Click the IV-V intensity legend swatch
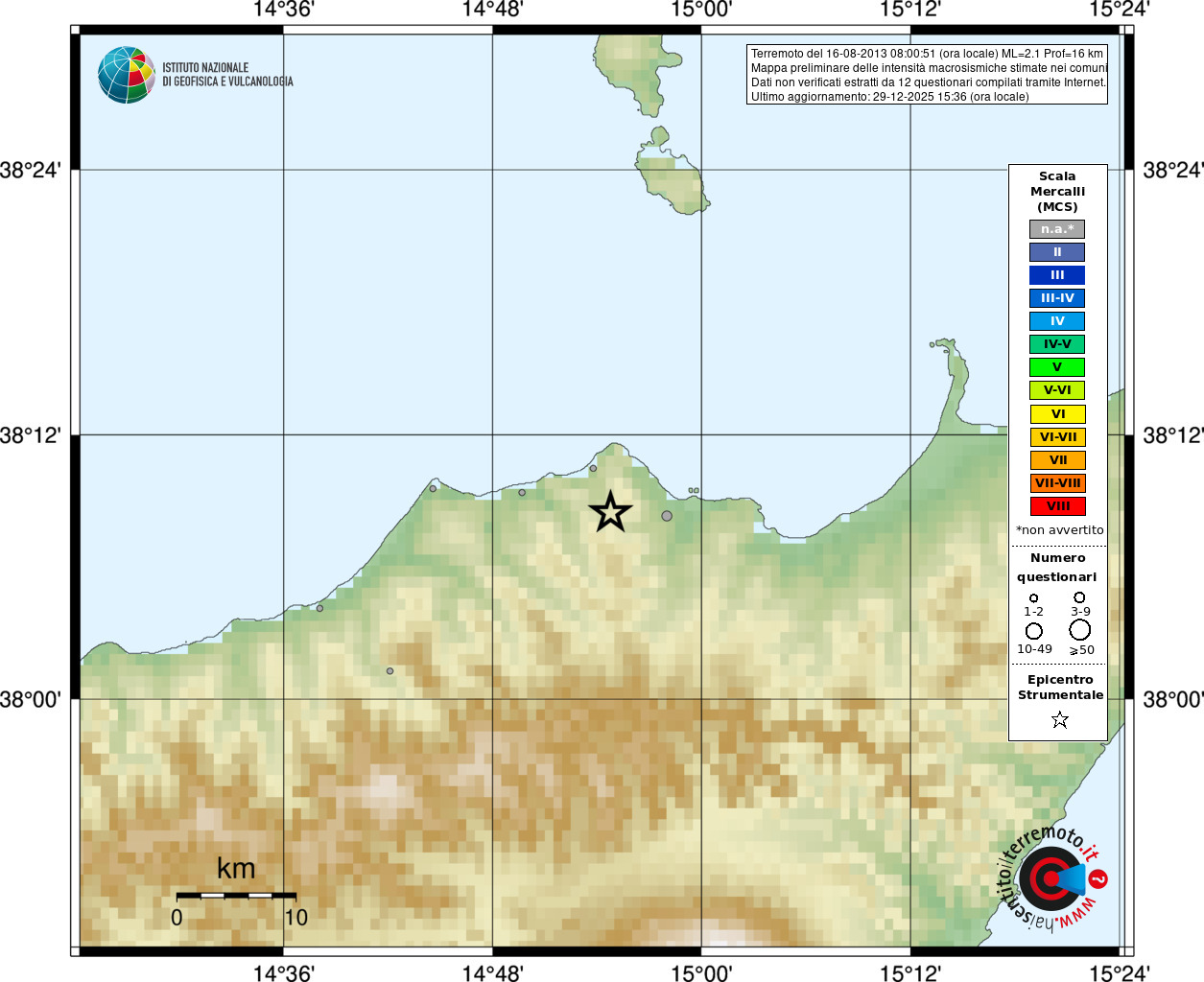 pos(1057,344)
